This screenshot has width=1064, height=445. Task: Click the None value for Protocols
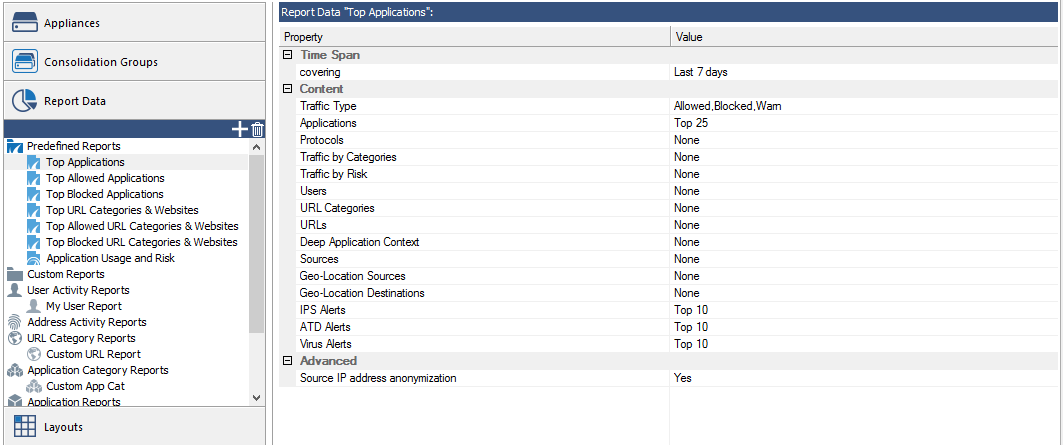point(687,140)
